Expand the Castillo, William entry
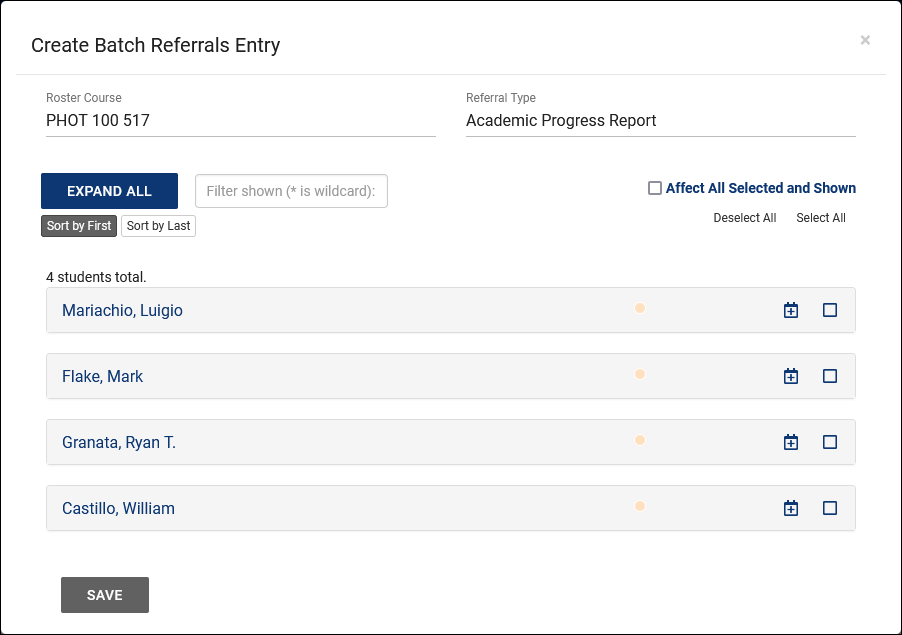Image resolution: width=902 pixels, height=635 pixels. (x=118, y=509)
